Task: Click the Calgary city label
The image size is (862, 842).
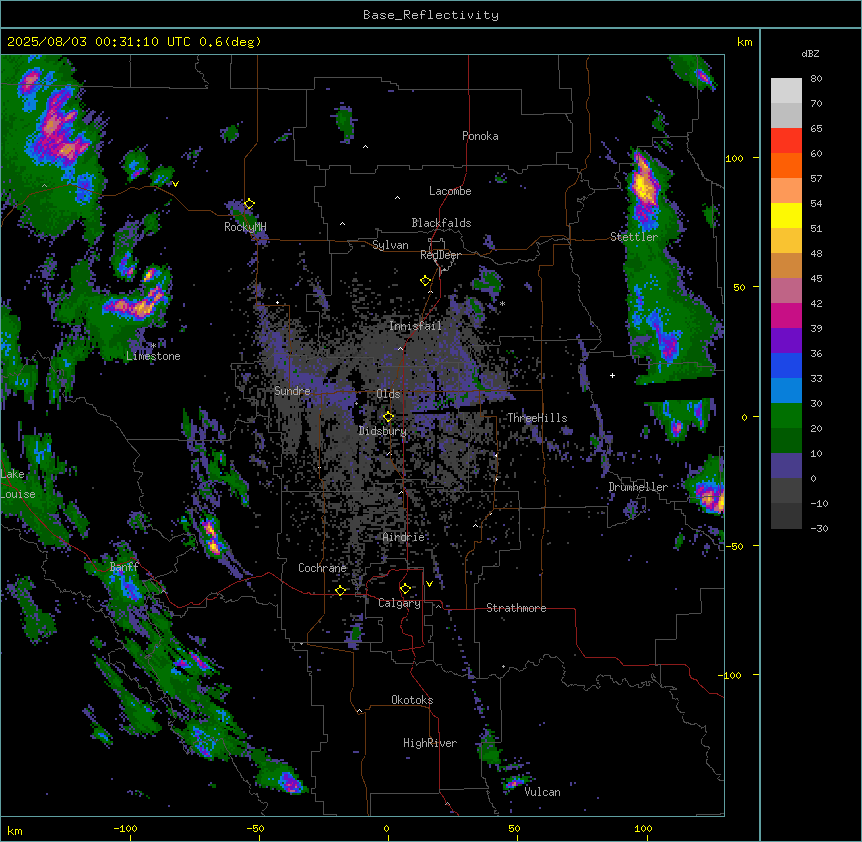Action: coord(399,603)
